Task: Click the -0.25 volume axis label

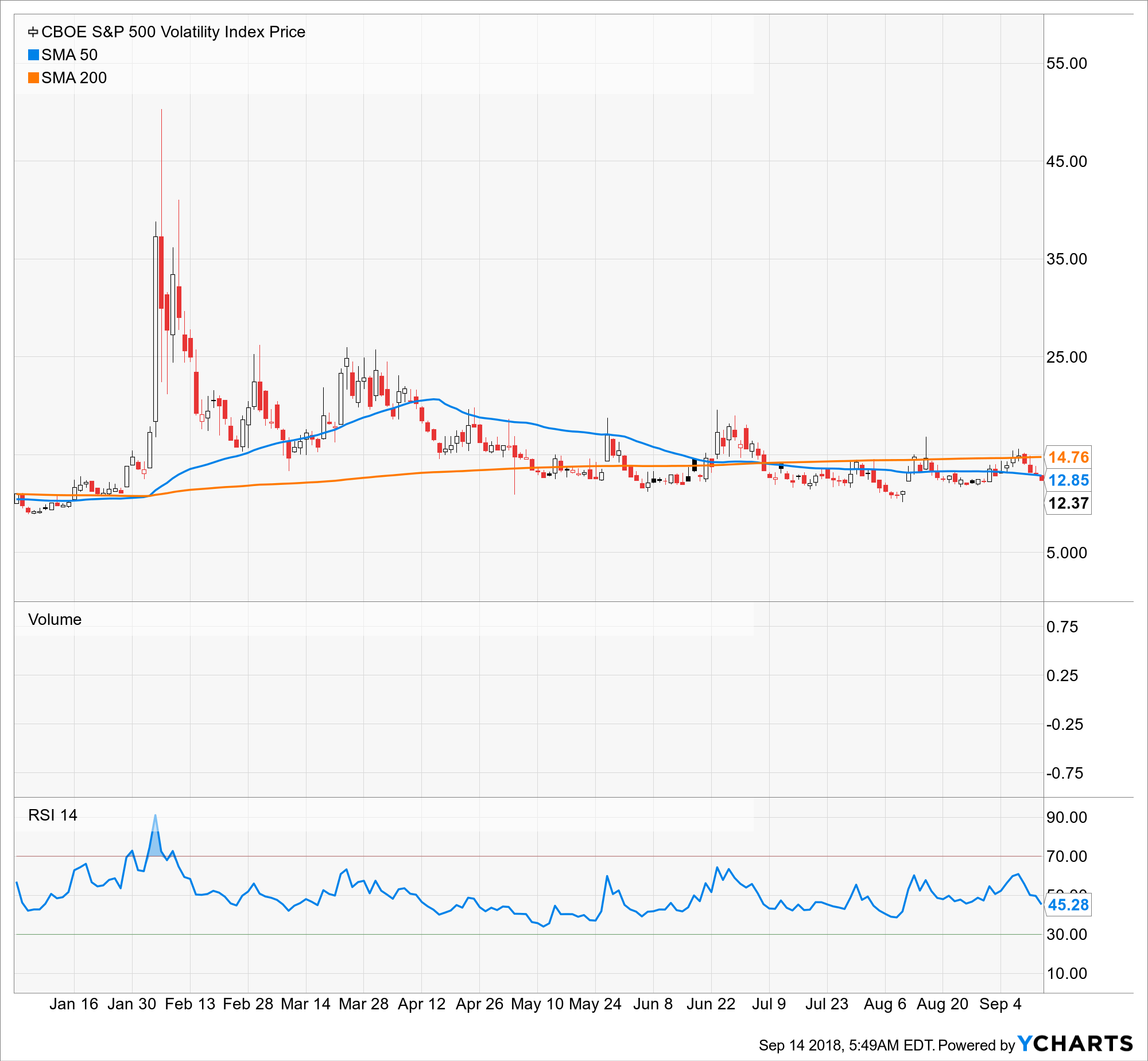Action: tap(1065, 725)
